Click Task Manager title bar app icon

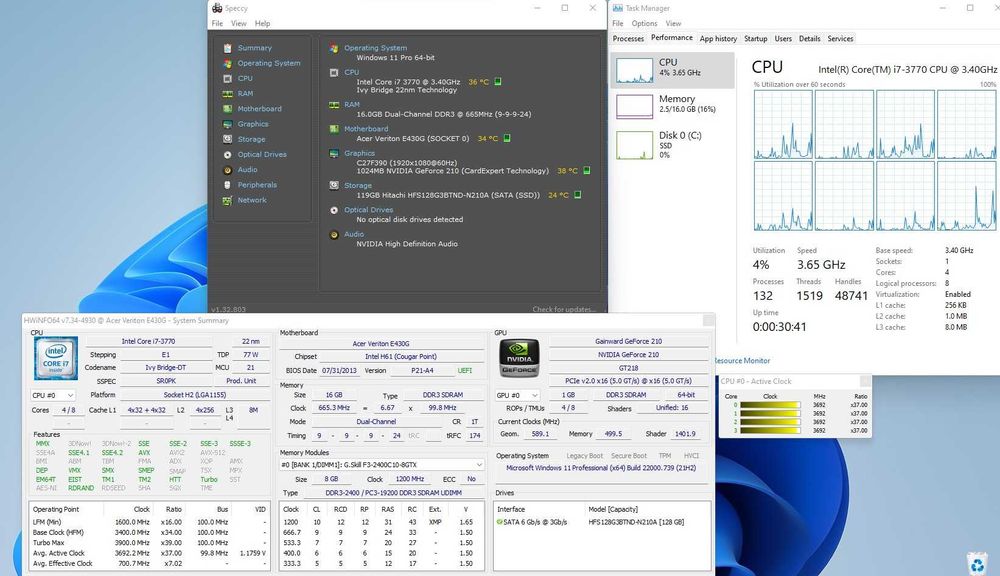(617, 8)
